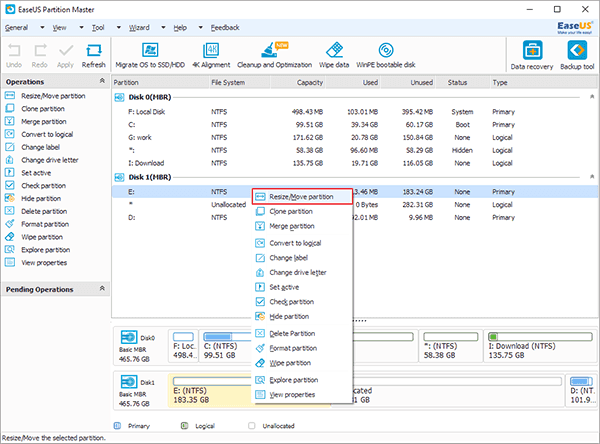The width and height of the screenshot is (600, 444).
Task: Select Change label in context menu
Action: [x=302, y=258]
